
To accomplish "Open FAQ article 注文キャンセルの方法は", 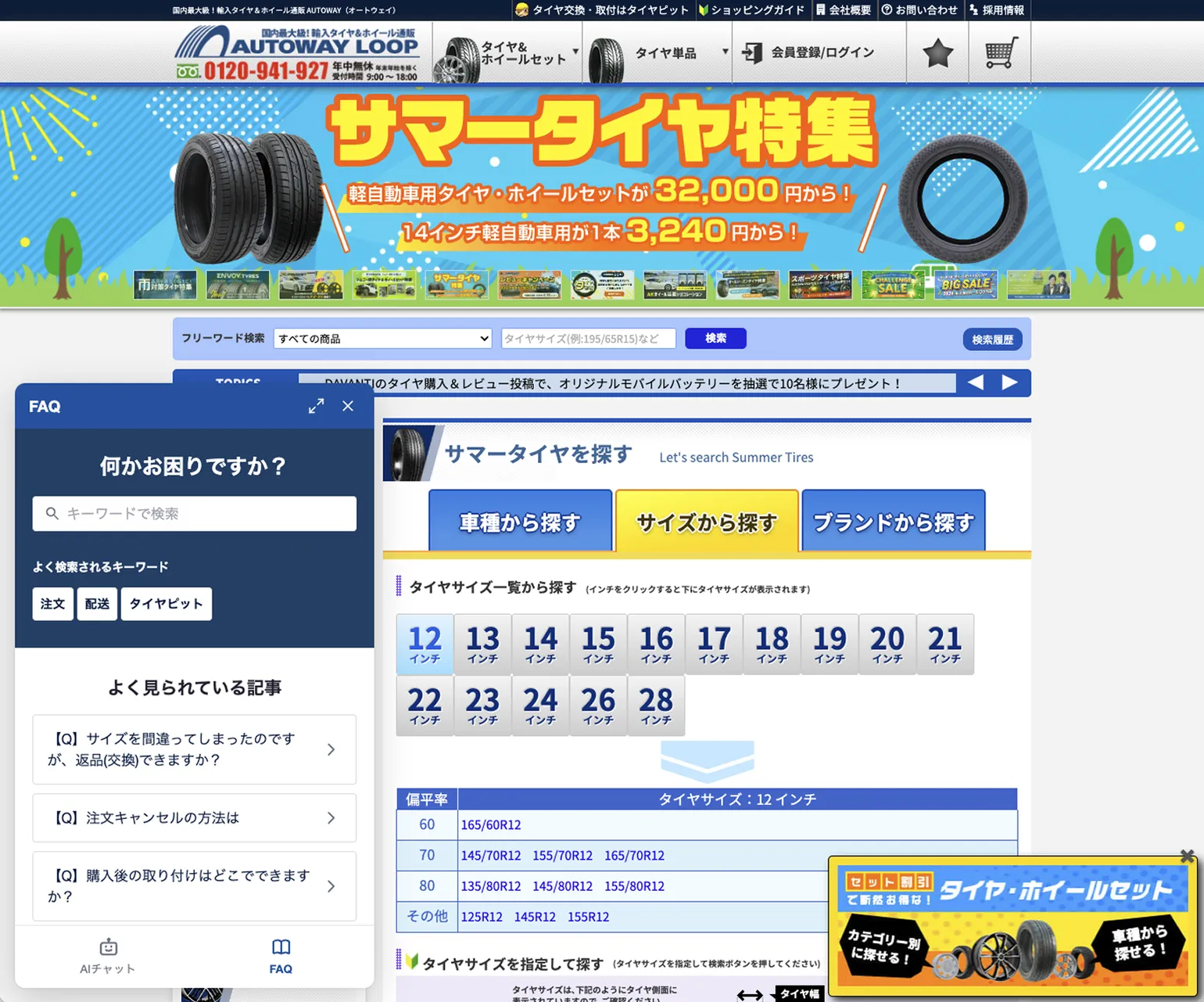I will click(x=195, y=818).
